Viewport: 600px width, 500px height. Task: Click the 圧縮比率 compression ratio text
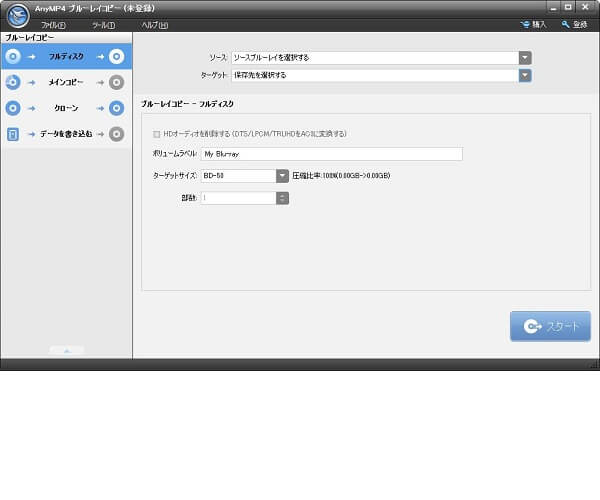click(x=341, y=176)
